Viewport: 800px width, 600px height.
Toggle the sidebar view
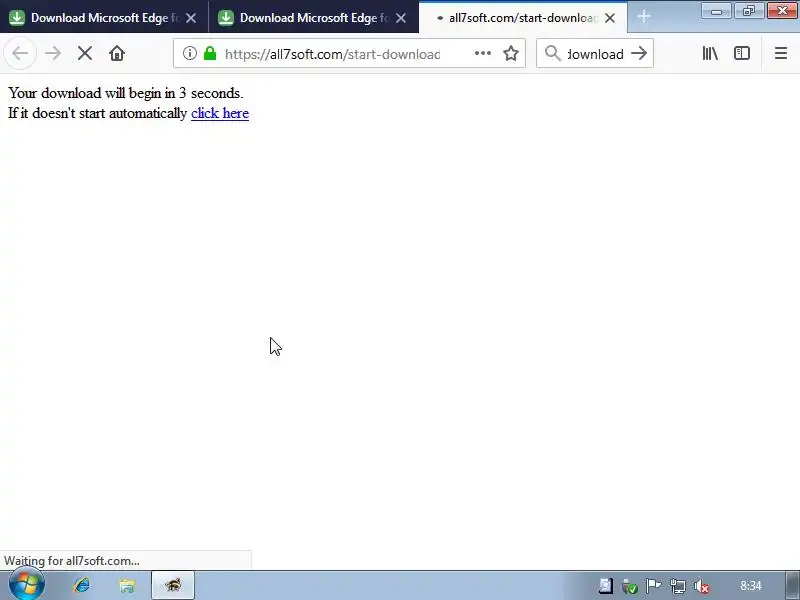tap(742, 53)
